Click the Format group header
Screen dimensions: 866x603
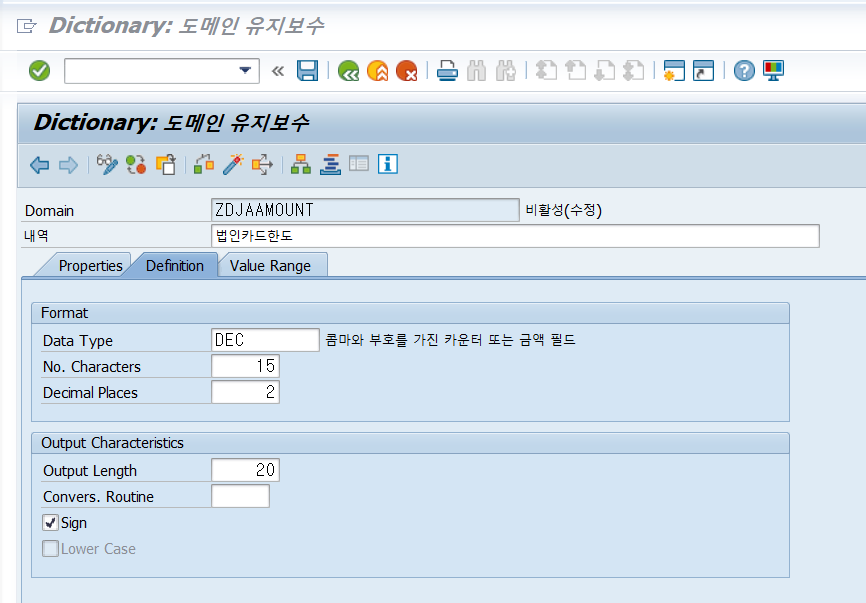tap(410, 313)
